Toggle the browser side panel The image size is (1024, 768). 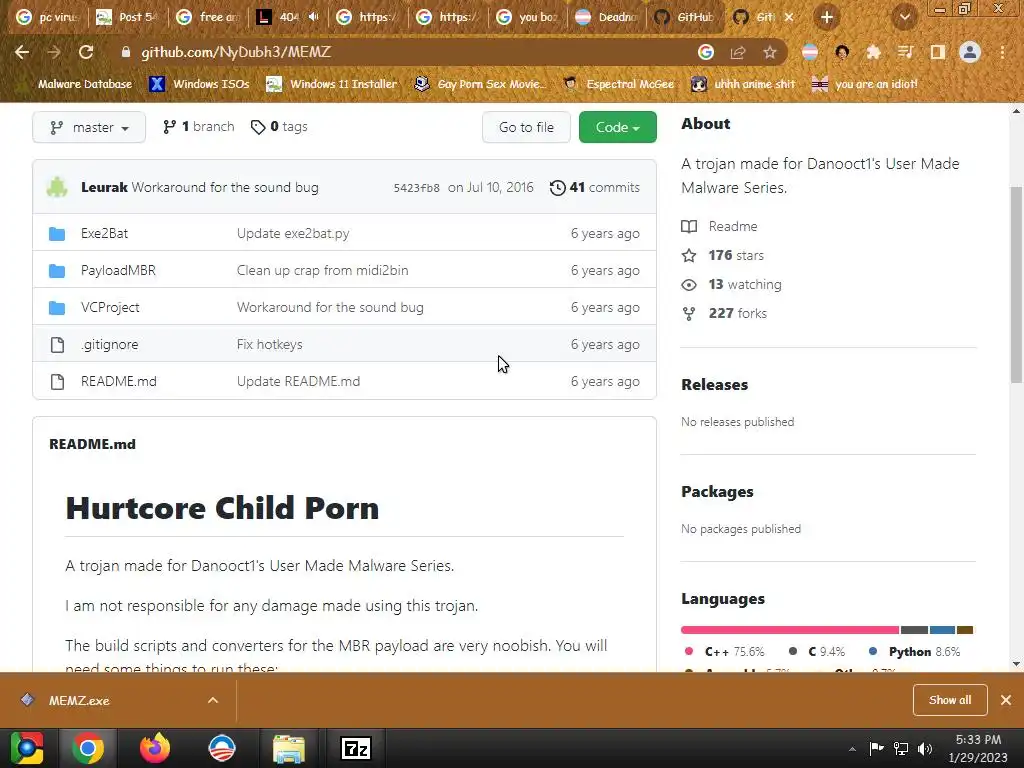point(938,52)
